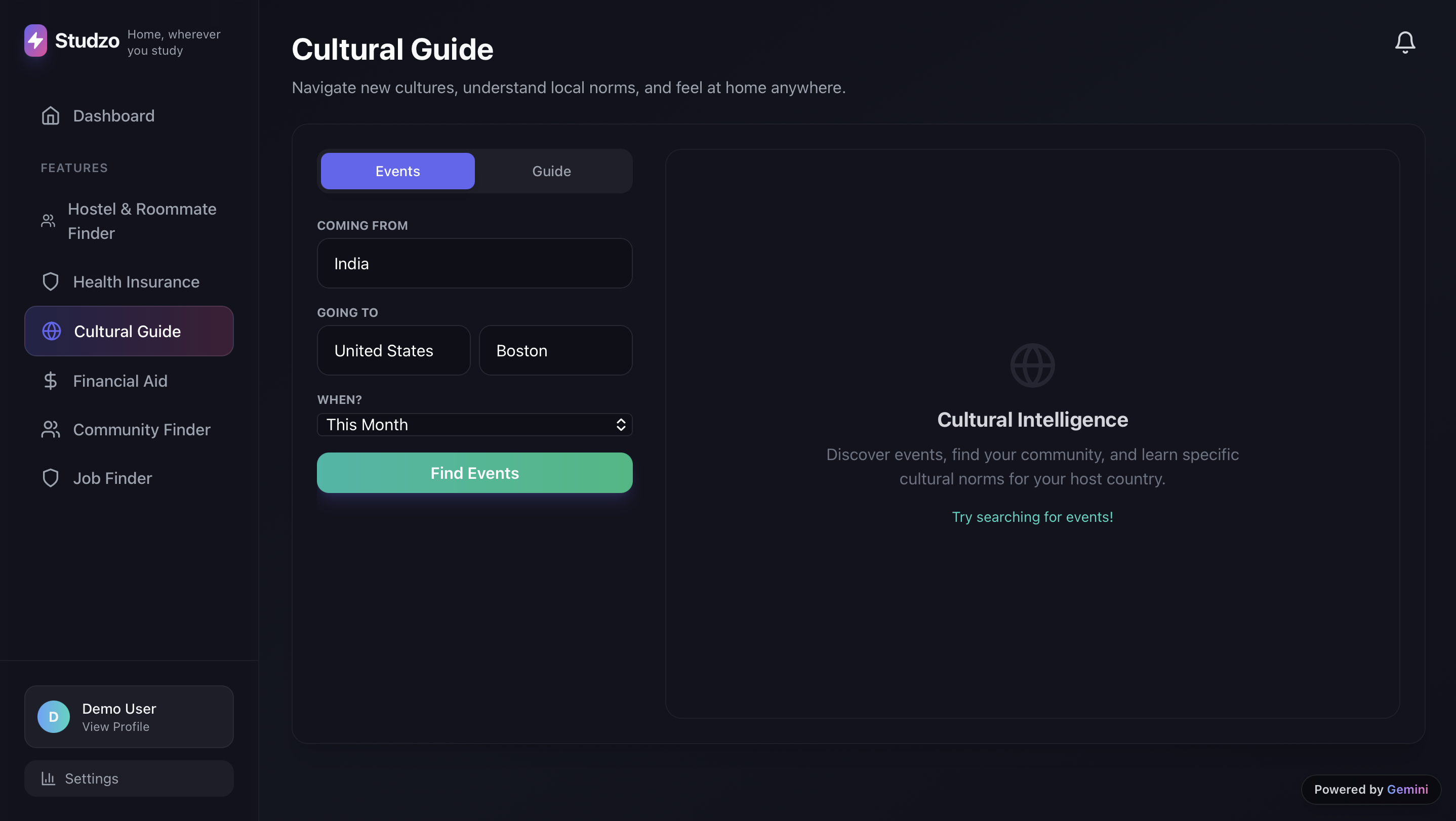The height and width of the screenshot is (821, 1456).
Task: Click the Boston city field
Action: point(555,350)
